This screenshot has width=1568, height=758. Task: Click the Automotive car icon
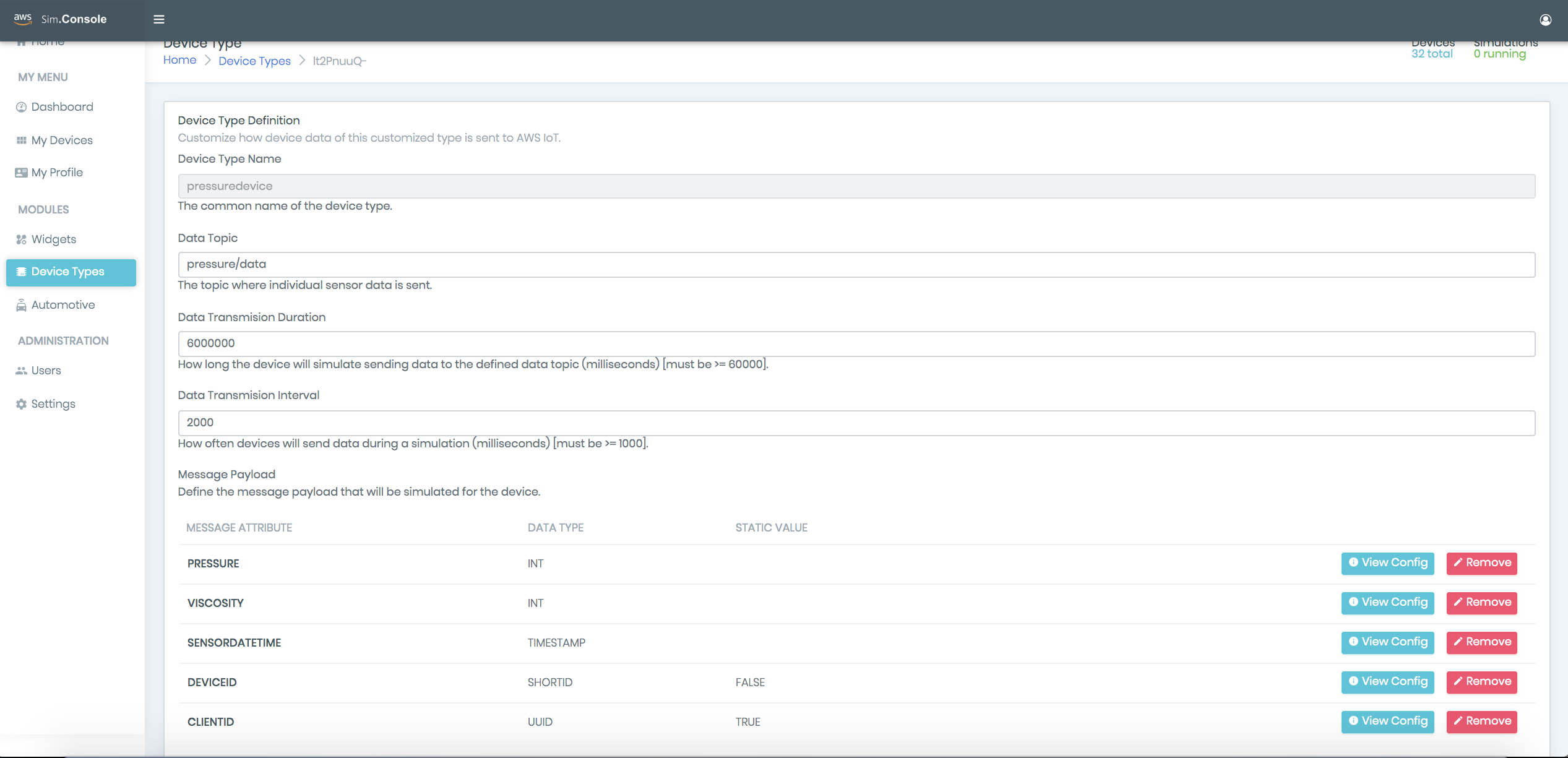tap(21, 305)
